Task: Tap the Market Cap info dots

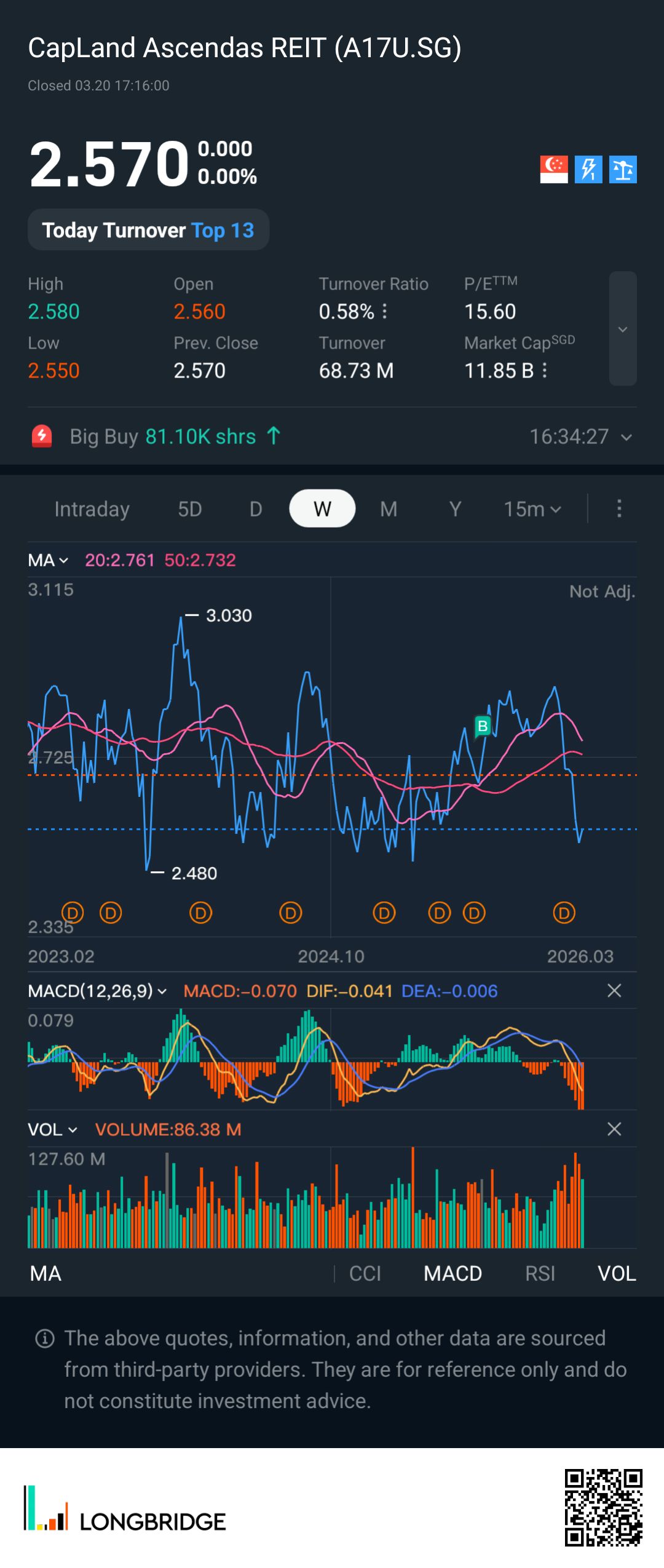Action: pyautogui.click(x=545, y=370)
